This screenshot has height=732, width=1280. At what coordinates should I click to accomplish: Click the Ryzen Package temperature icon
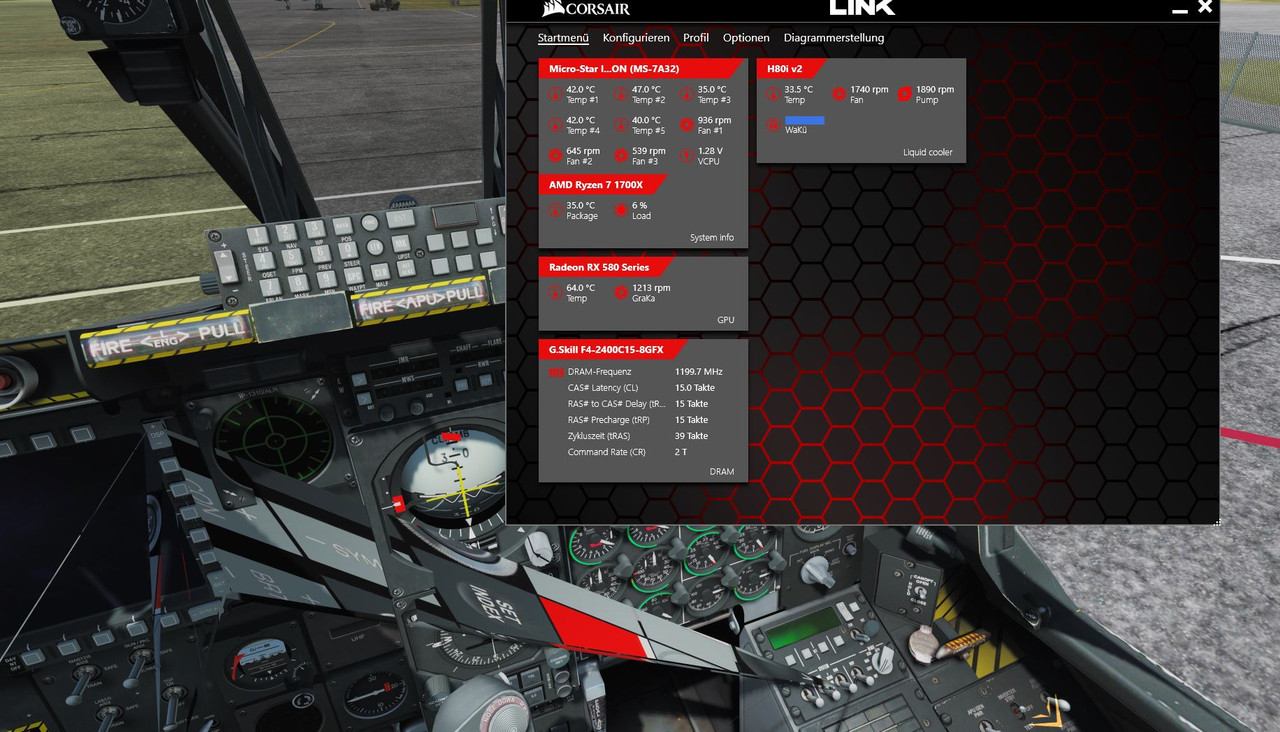(556, 210)
